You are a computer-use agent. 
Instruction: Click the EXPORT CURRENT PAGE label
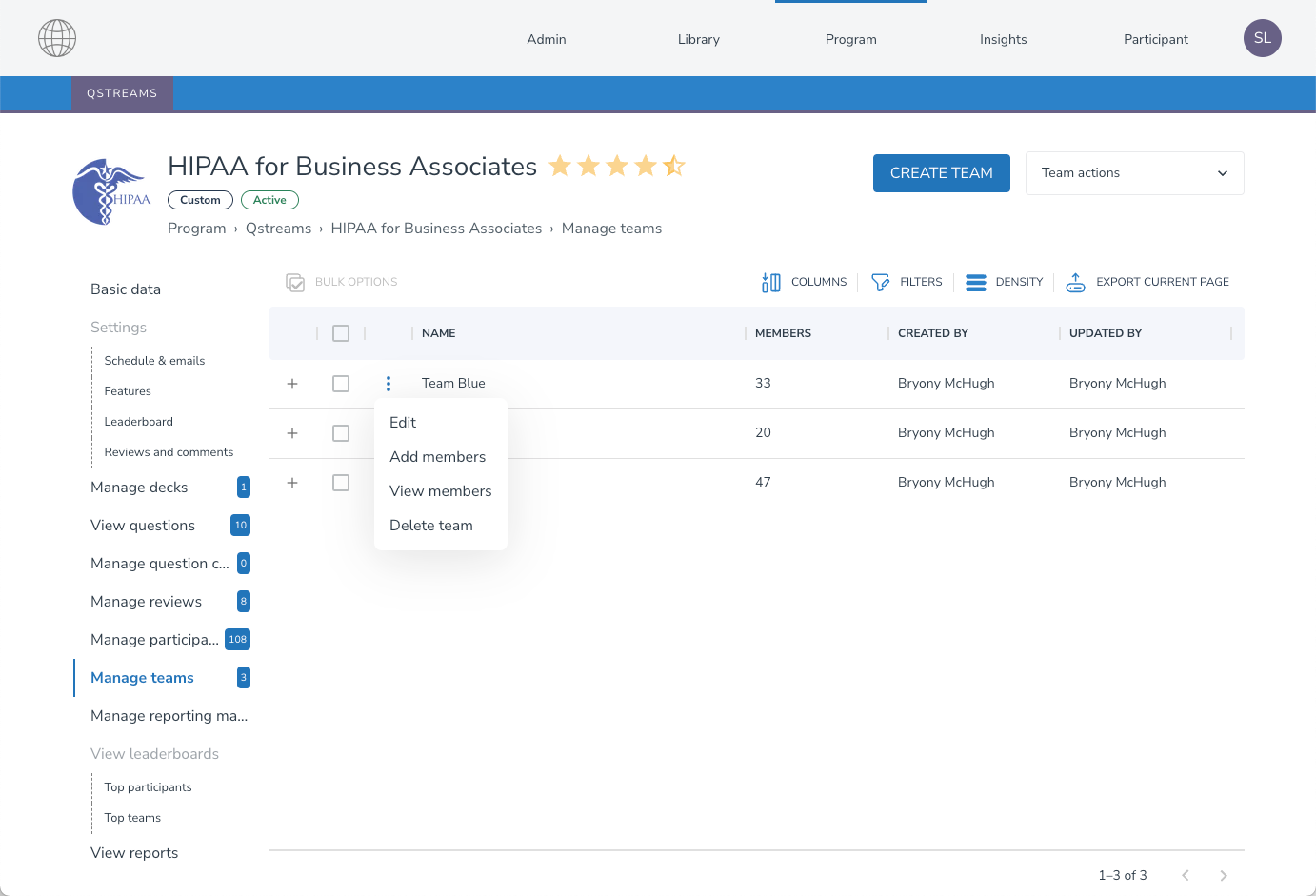pos(1163,282)
